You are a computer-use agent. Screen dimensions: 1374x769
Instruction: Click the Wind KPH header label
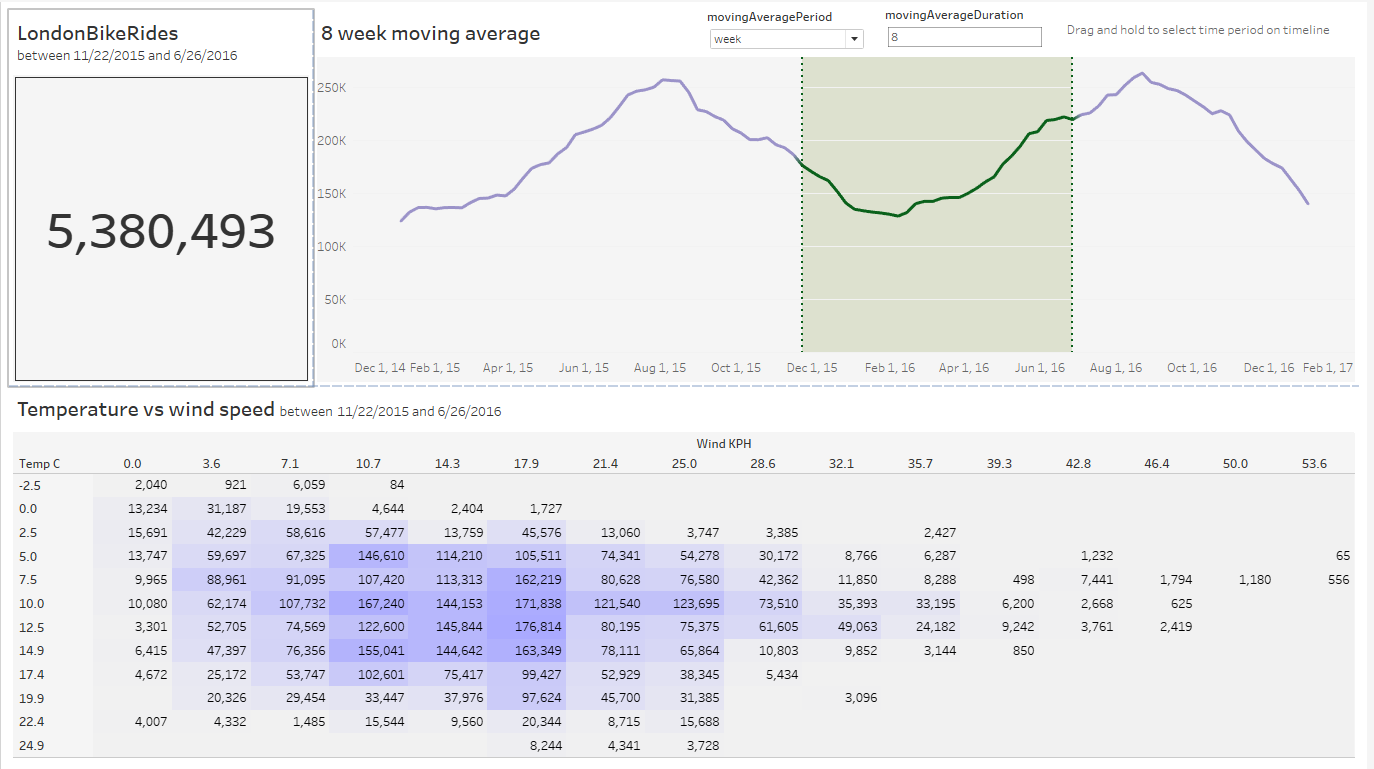coord(725,443)
